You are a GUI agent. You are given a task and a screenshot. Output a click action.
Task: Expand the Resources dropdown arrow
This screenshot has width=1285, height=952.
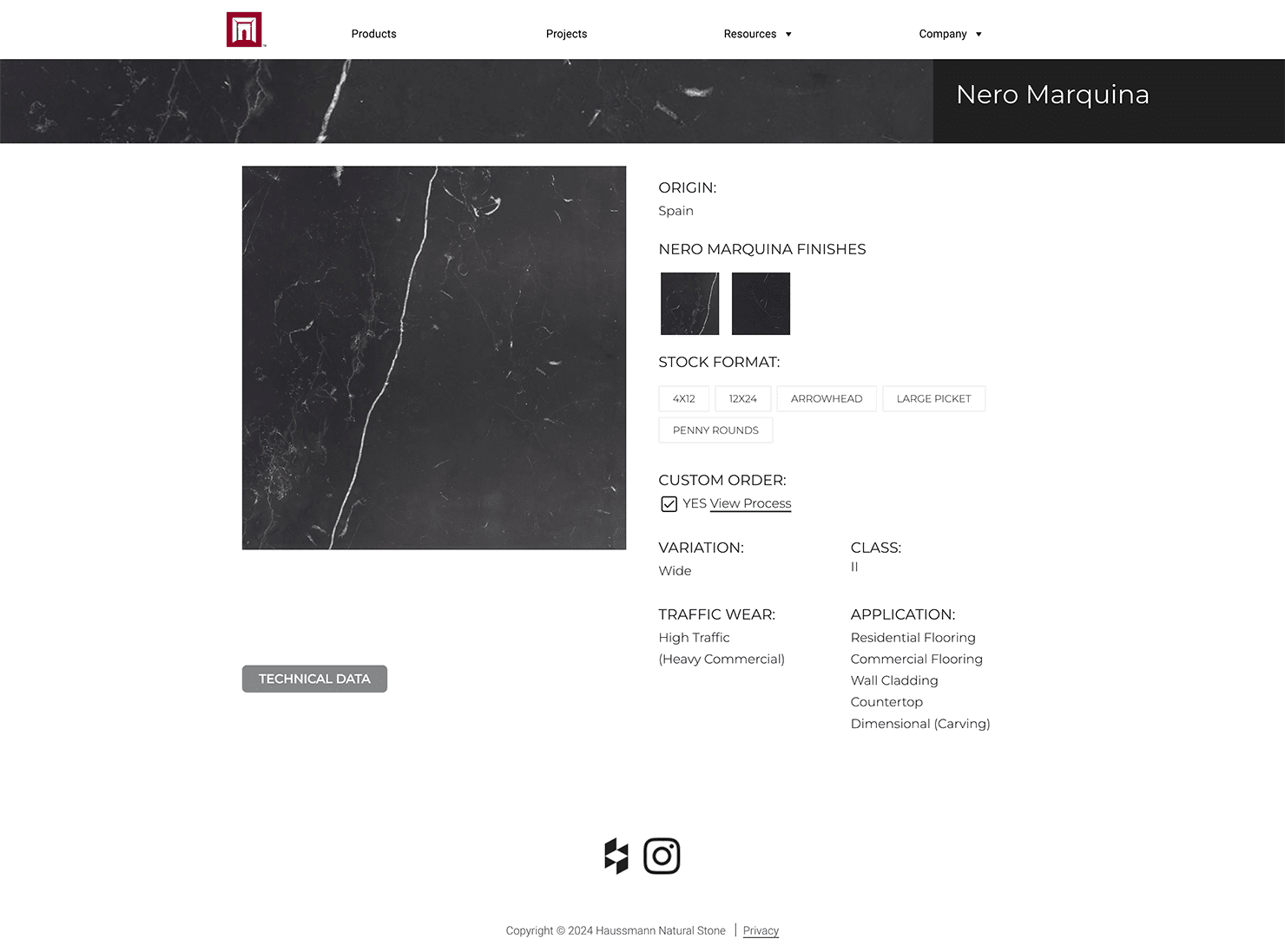coord(788,35)
